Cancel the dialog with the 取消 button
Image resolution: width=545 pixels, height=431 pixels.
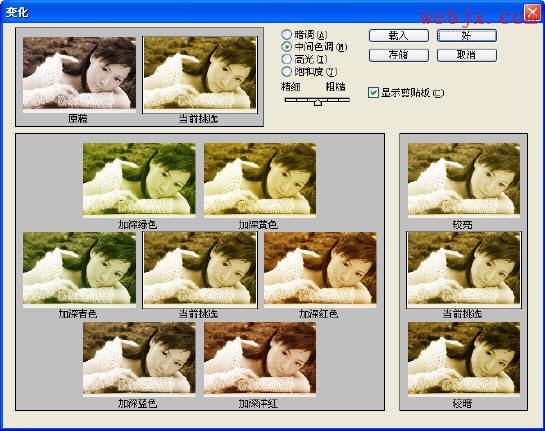click(466, 55)
